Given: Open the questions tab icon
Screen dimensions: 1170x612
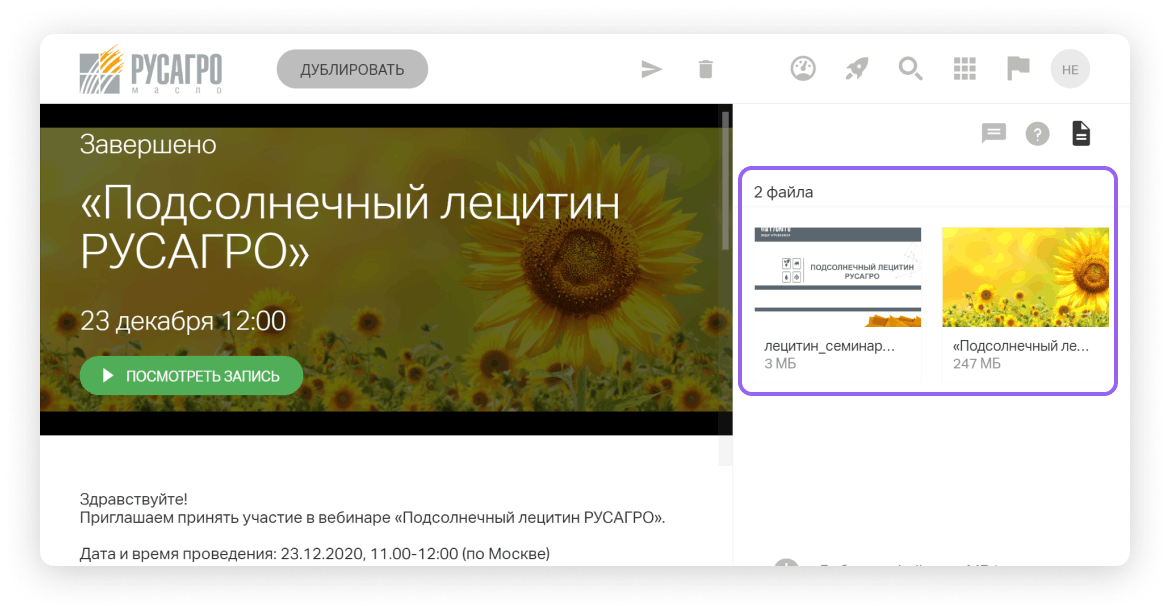Looking at the screenshot, I should (1037, 134).
